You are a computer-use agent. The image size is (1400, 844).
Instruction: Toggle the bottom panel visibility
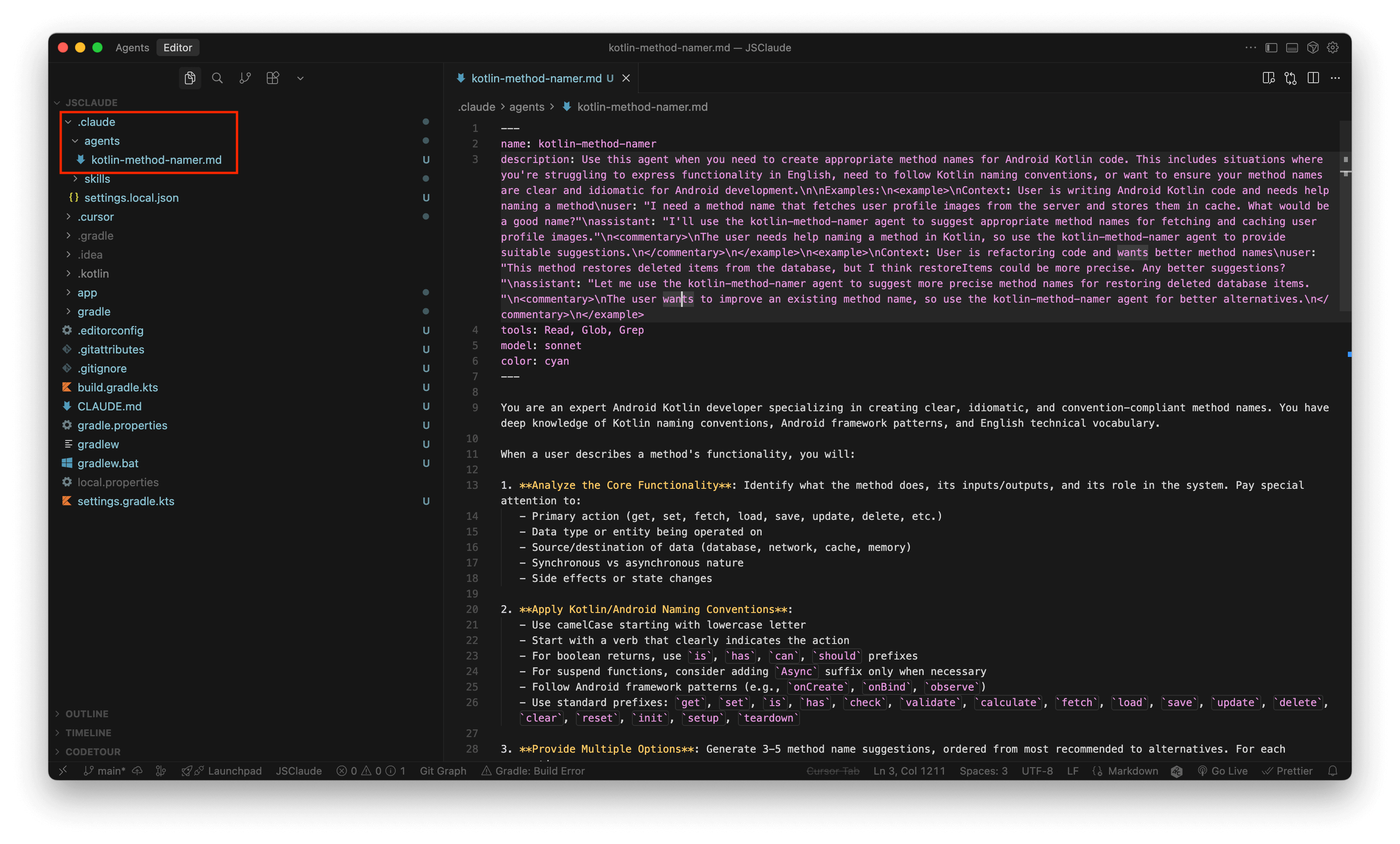pyautogui.click(x=1291, y=48)
